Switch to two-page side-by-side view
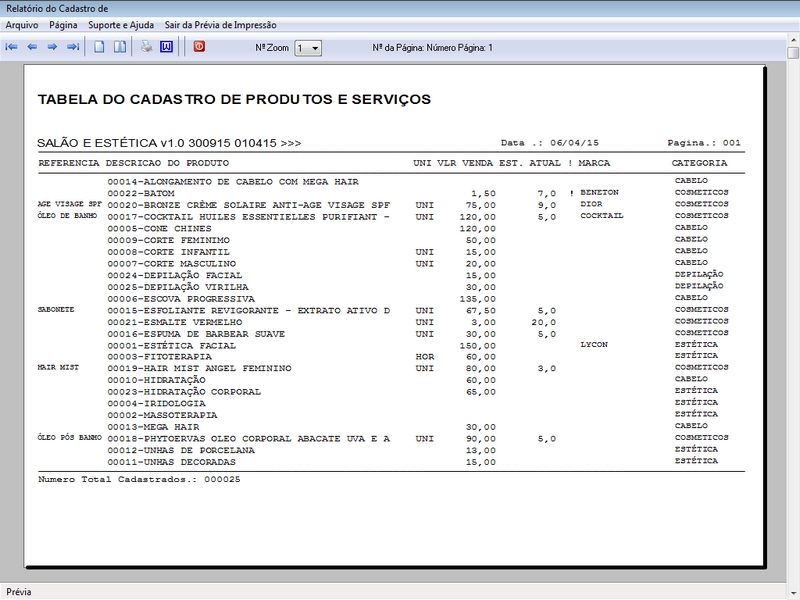800x600 pixels. [119, 47]
